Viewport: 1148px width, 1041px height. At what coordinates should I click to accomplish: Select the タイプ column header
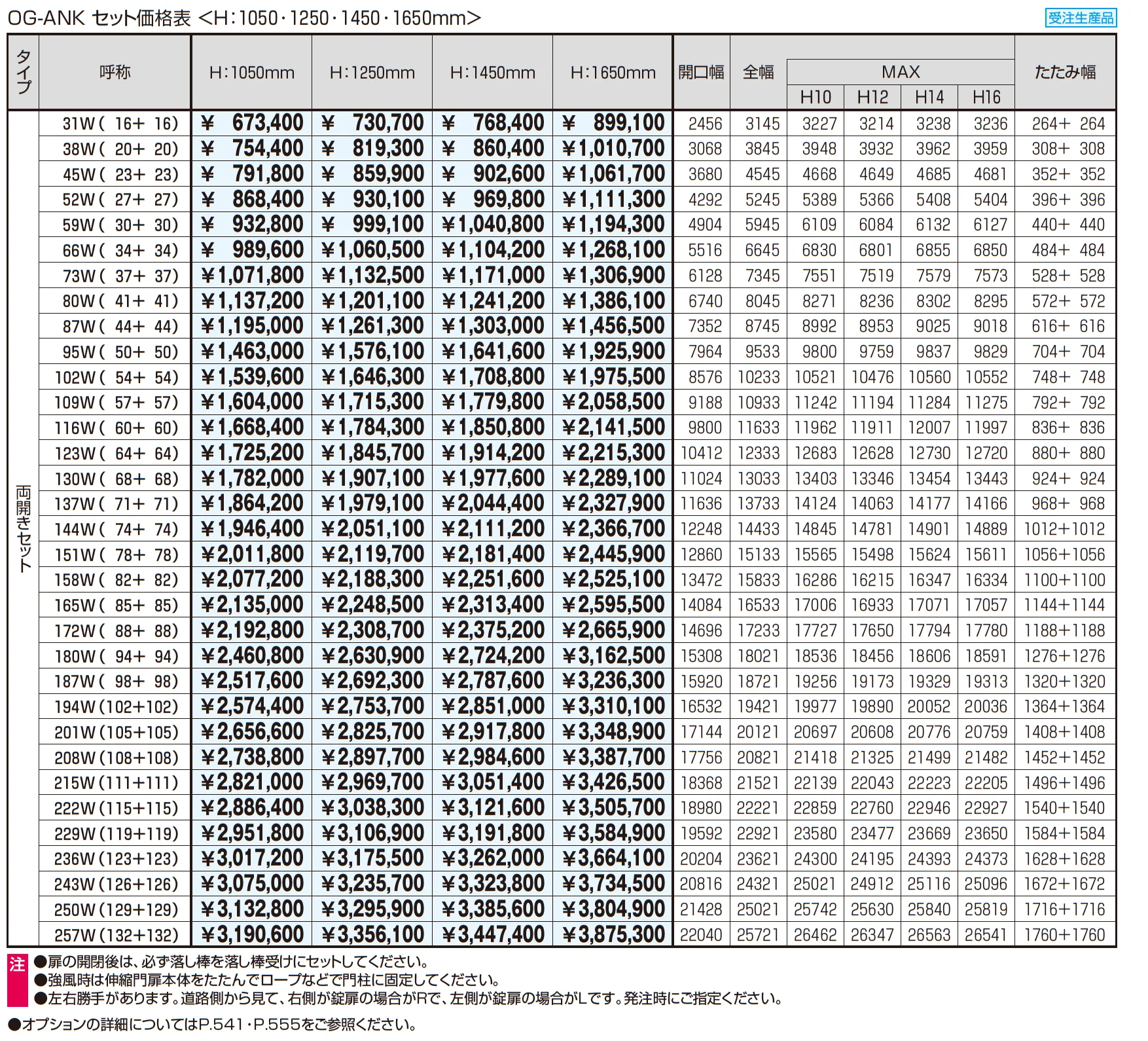pos(24,72)
